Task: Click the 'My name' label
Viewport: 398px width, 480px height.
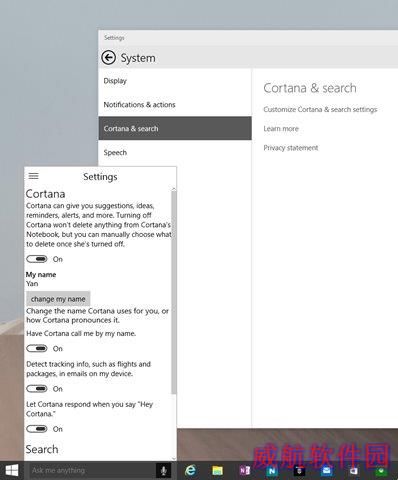Action: pos(41,275)
